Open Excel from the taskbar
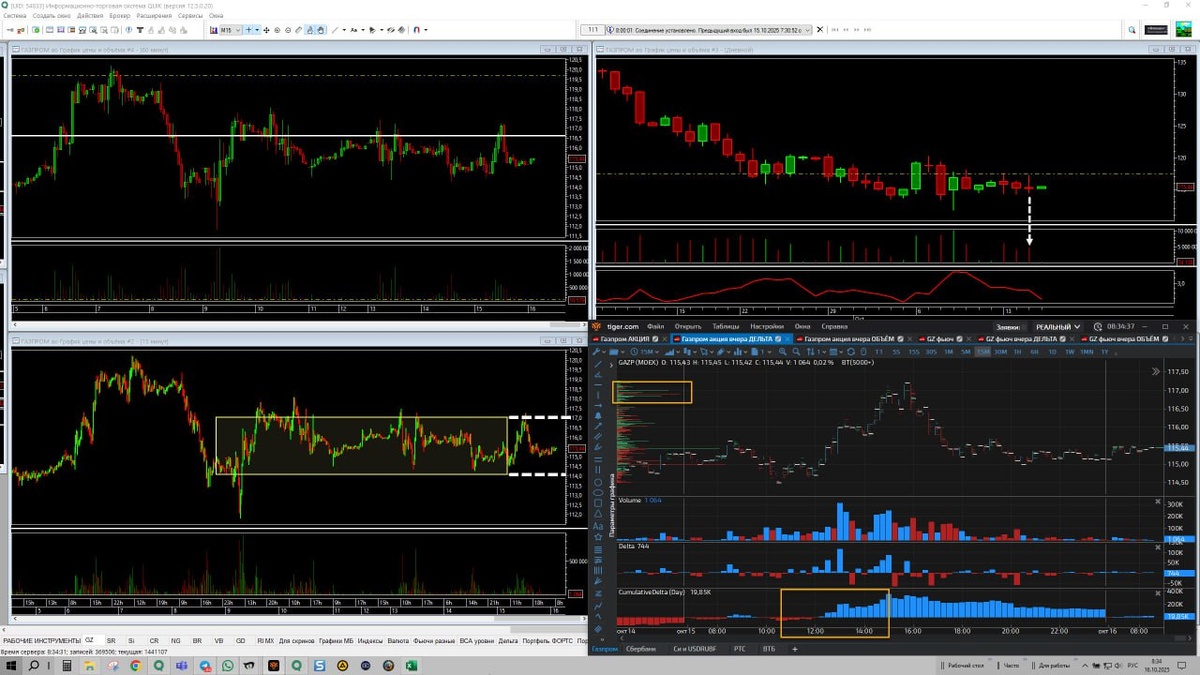1200x675 pixels. pyautogui.click(x=410, y=665)
